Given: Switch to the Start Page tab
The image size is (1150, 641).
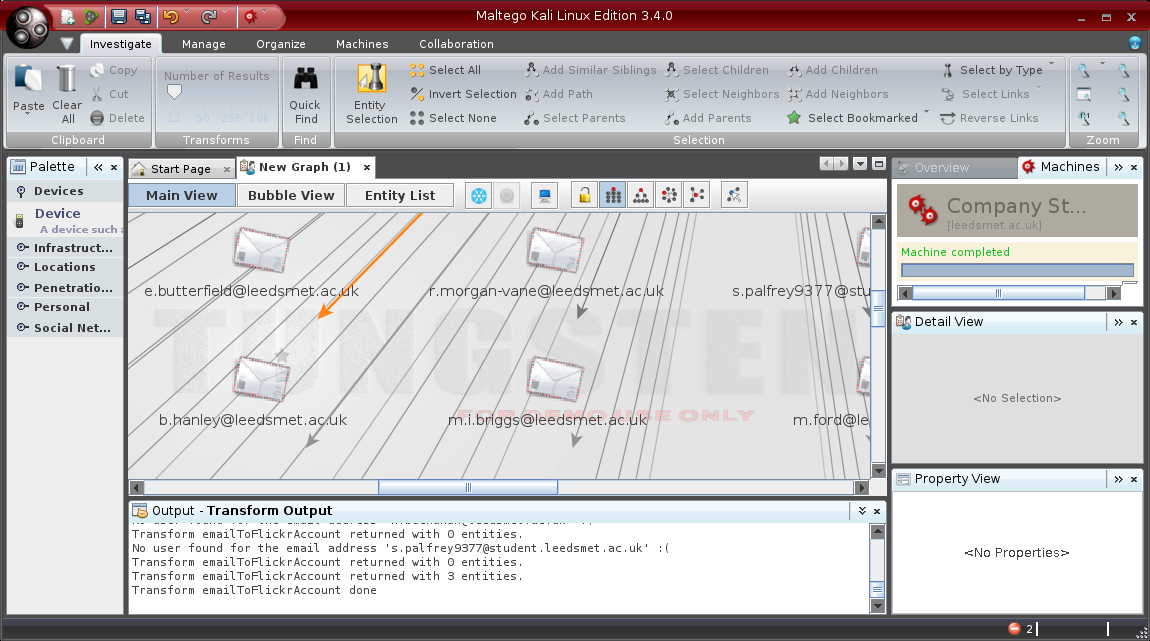Looking at the screenshot, I should coord(180,169).
